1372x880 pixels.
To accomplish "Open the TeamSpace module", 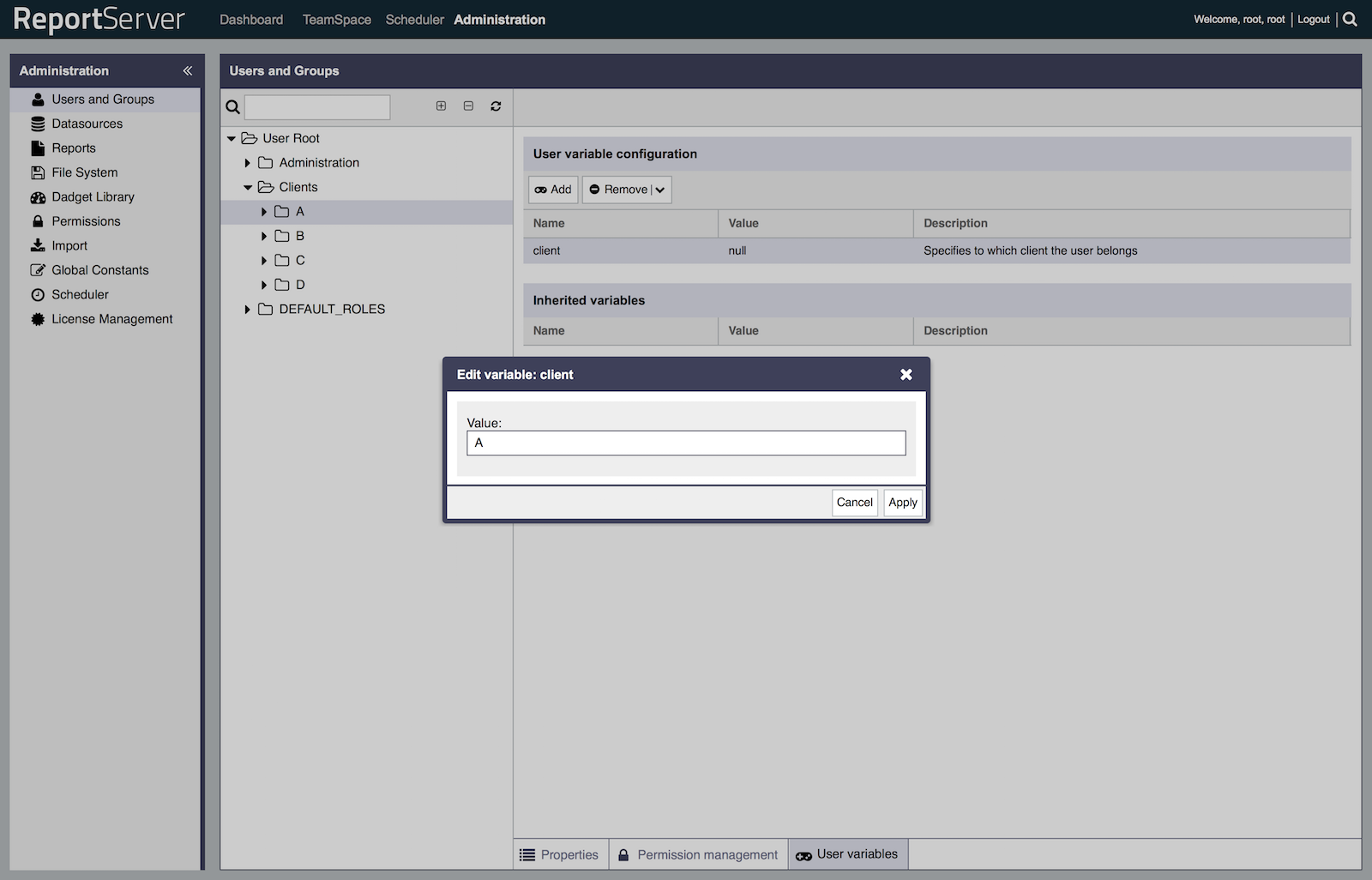I will tap(337, 20).
